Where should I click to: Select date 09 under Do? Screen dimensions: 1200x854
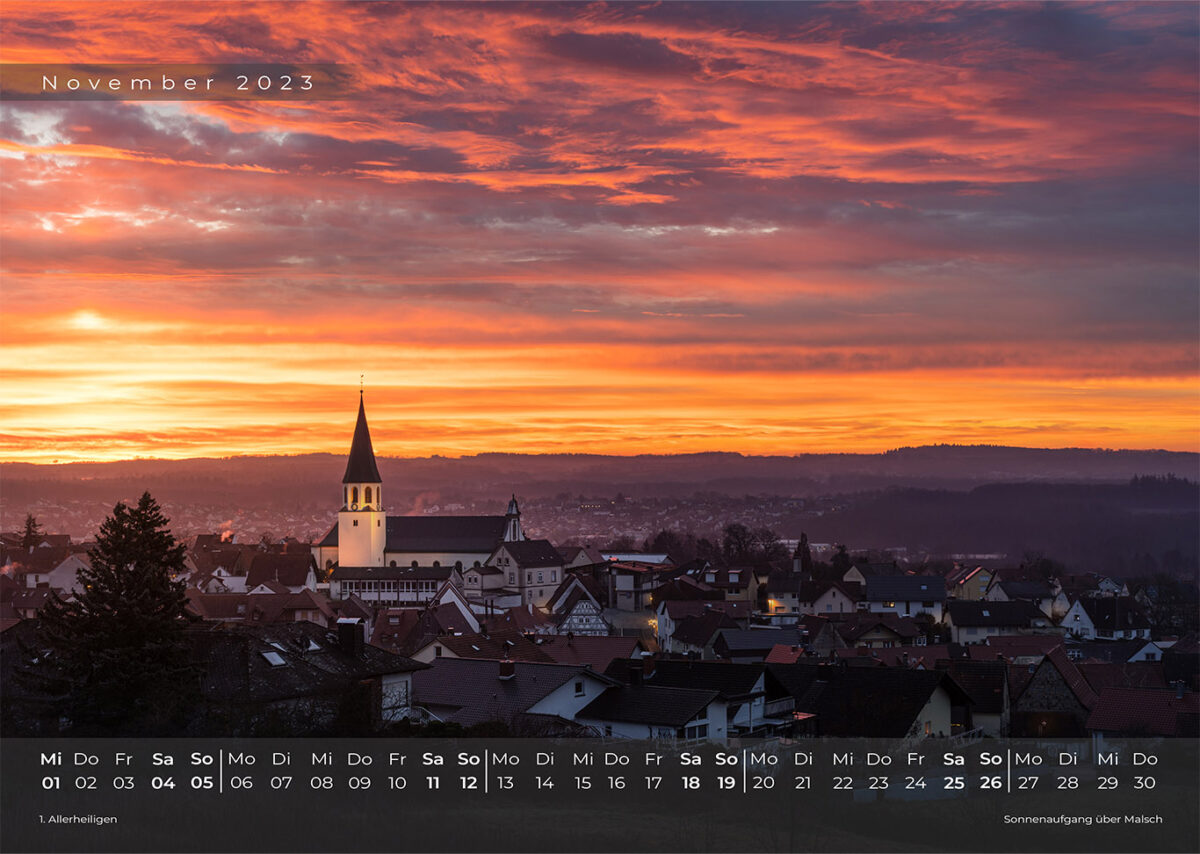(x=359, y=783)
